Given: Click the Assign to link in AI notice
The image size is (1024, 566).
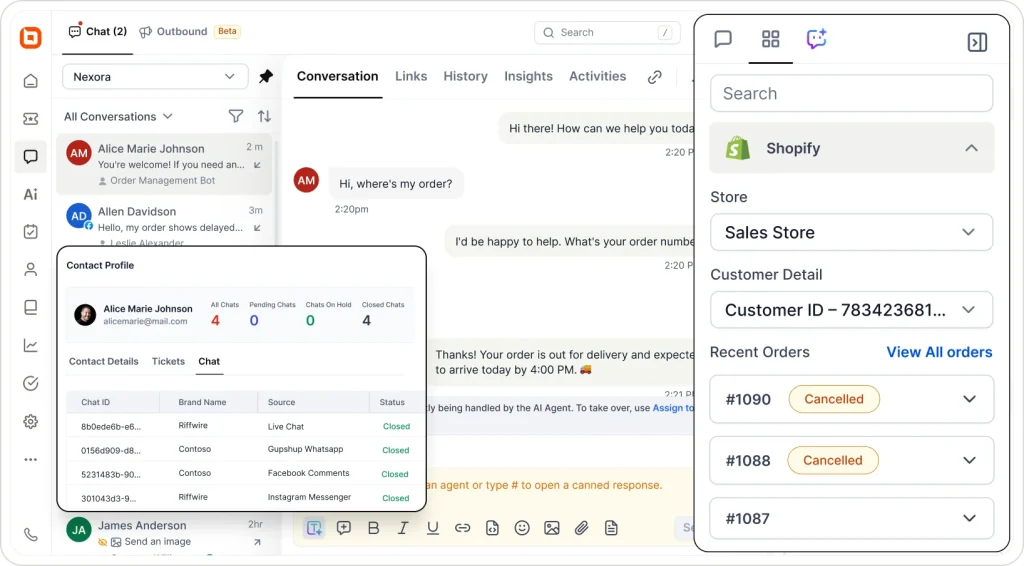Looking at the screenshot, I should [x=673, y=408].
